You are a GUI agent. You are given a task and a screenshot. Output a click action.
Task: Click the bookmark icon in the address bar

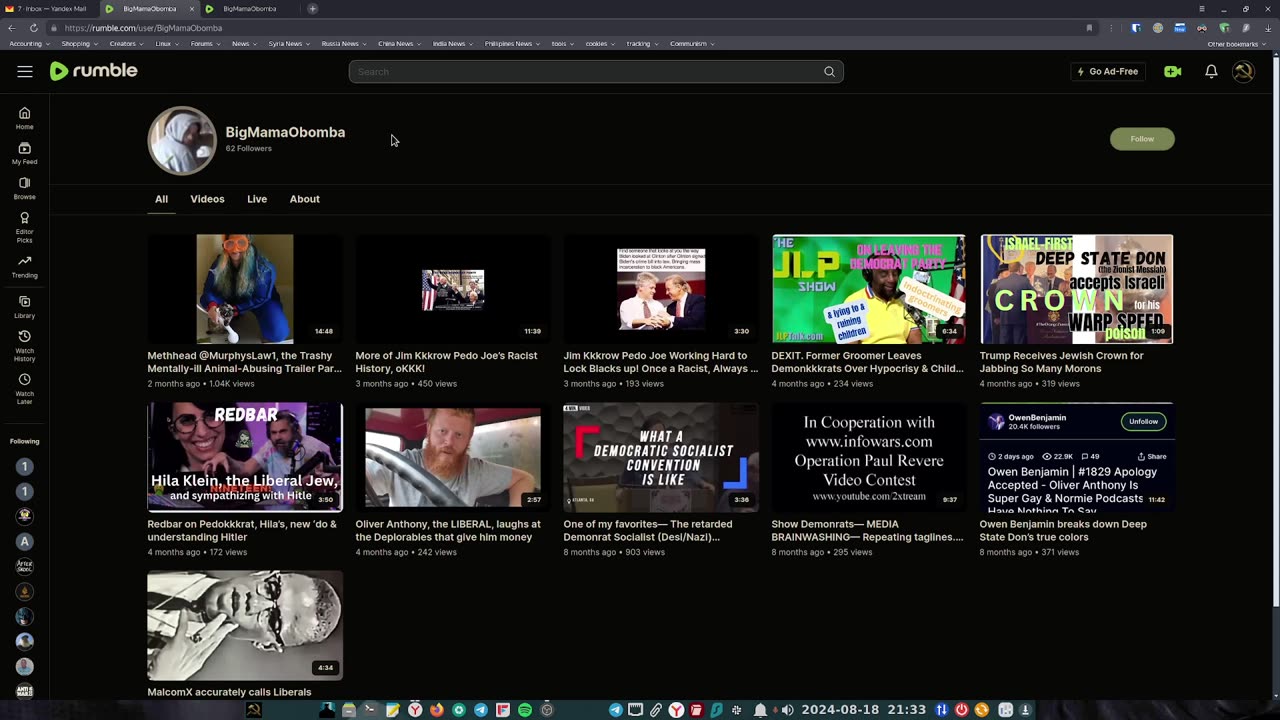click(x=1089, y=28)
